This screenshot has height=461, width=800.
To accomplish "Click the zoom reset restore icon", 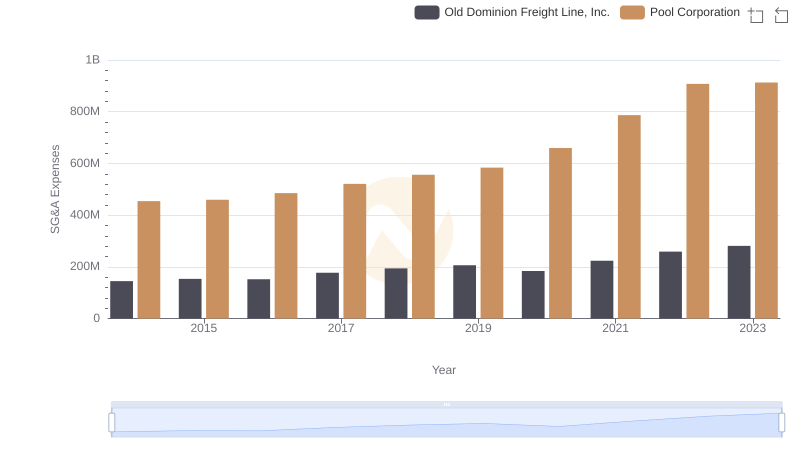I will point(781,15).
